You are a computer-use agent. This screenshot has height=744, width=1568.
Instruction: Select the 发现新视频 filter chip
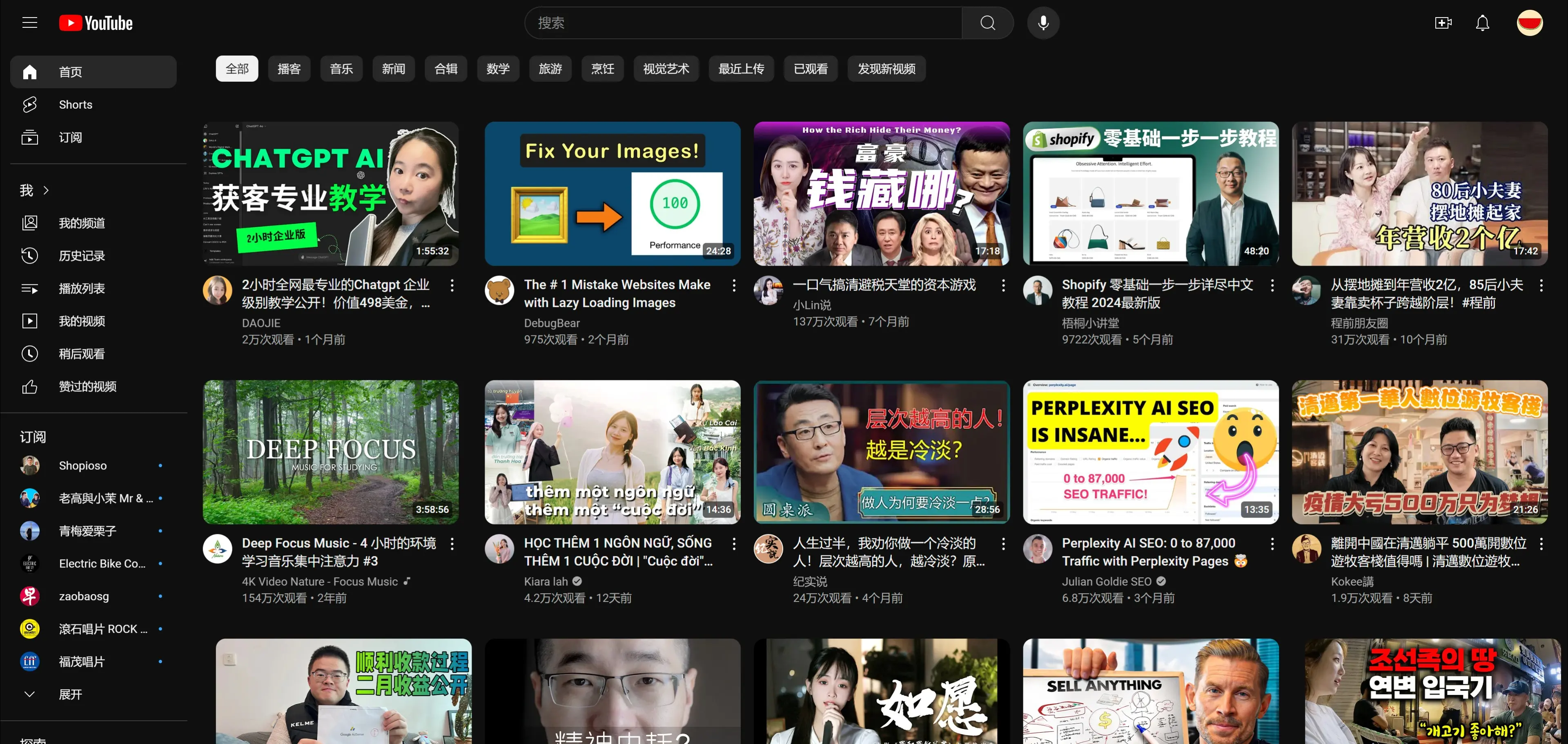[887, 69]
